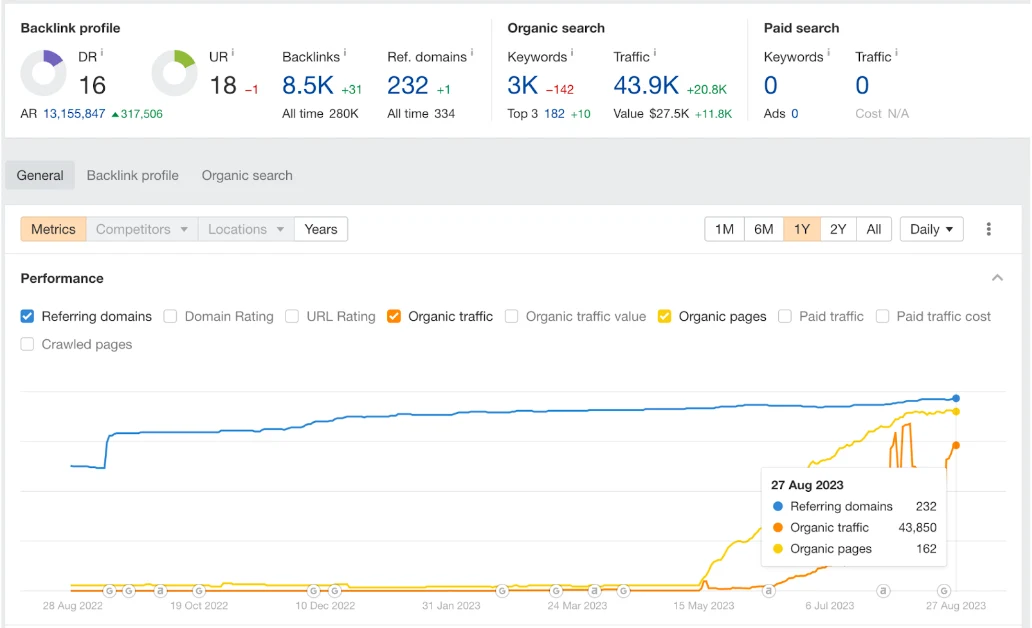Viewport: 1032px width, 628px height.
Task: Click an Ahrefs event marker on the timeline
Action: point(768,591)
